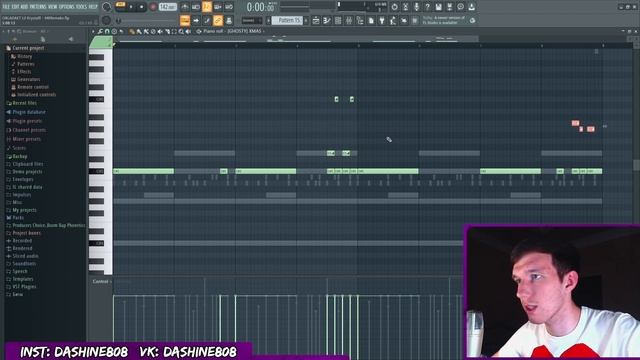Image resolution: width=640 pixels, height=360 pixels.
Task: Click the transport play button
Action: click(x=131, y=7)
